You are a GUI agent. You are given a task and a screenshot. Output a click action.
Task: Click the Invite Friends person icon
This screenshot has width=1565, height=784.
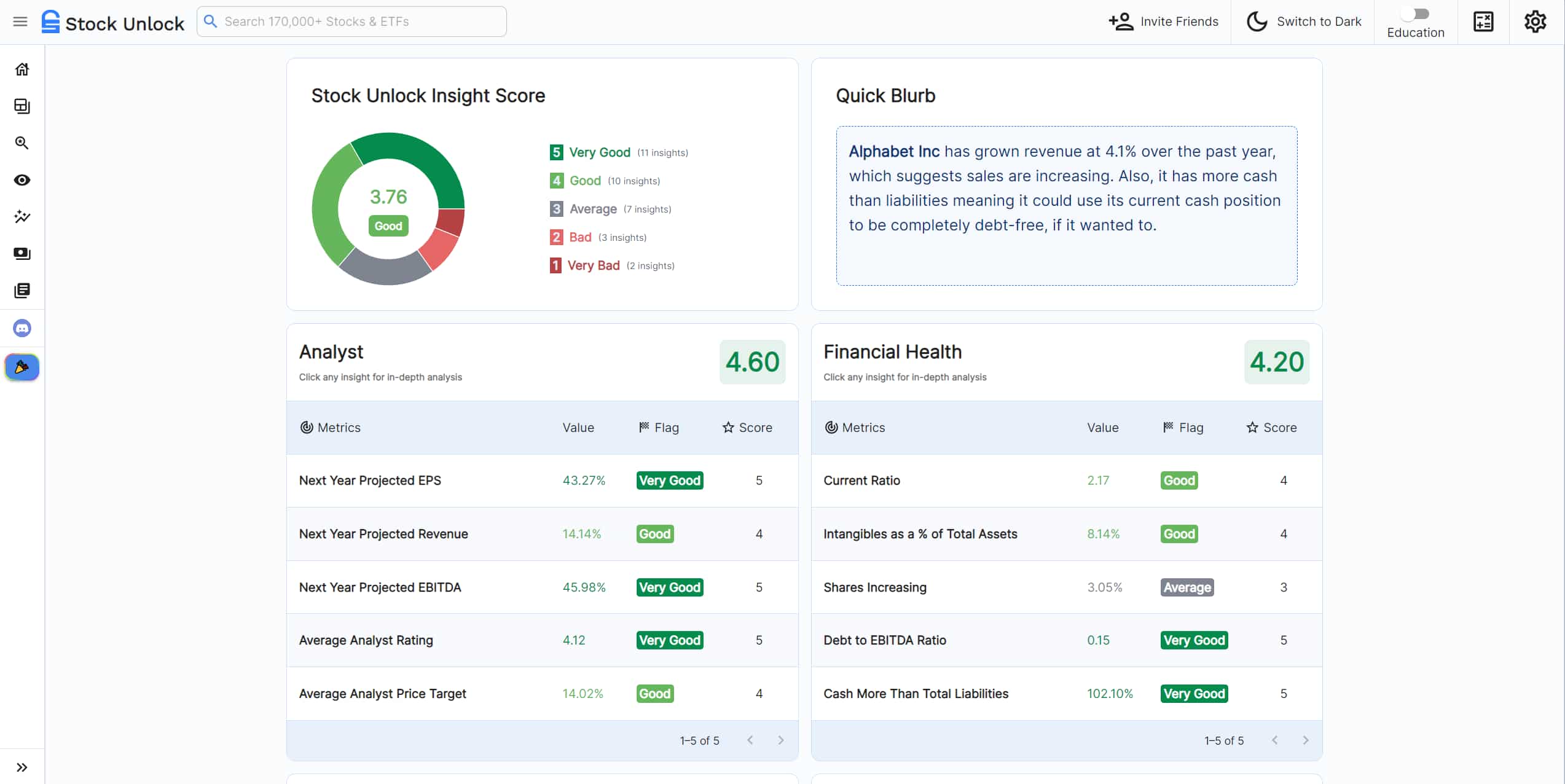[x=1121, y=22]
